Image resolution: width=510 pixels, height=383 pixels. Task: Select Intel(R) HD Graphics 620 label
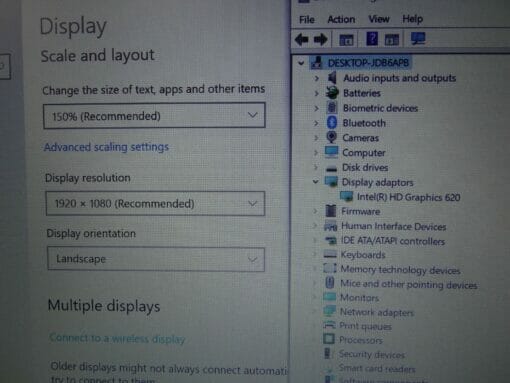coord(408,197)
